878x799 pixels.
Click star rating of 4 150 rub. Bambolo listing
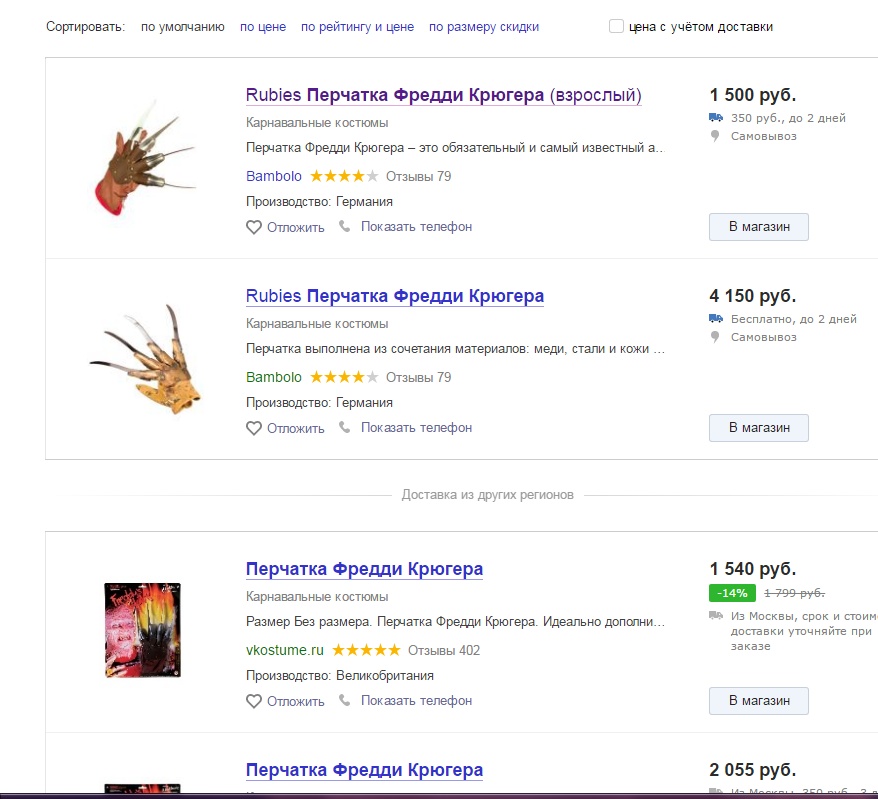tap(344, 377)
